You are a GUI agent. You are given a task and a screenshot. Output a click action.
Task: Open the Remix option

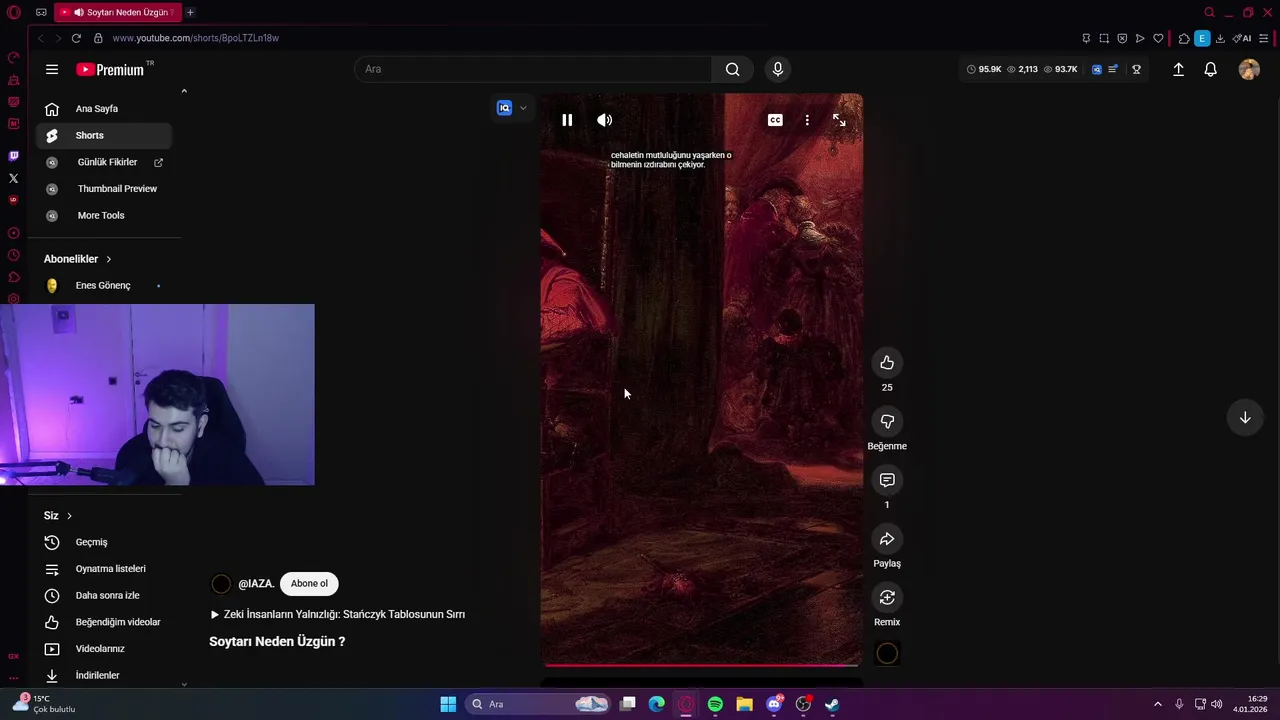(x=887, y=597)
